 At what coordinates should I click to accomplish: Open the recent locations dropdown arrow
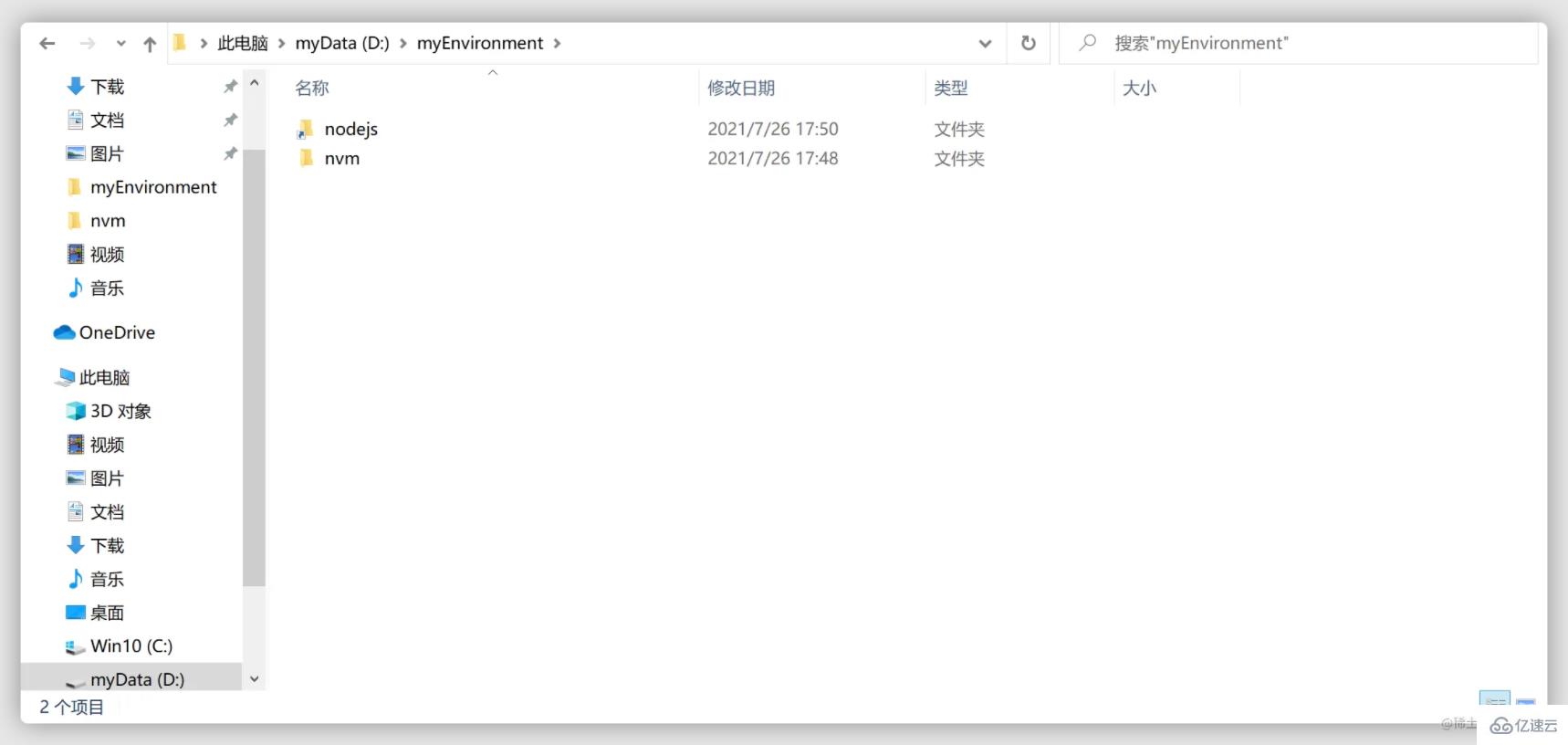120,44
